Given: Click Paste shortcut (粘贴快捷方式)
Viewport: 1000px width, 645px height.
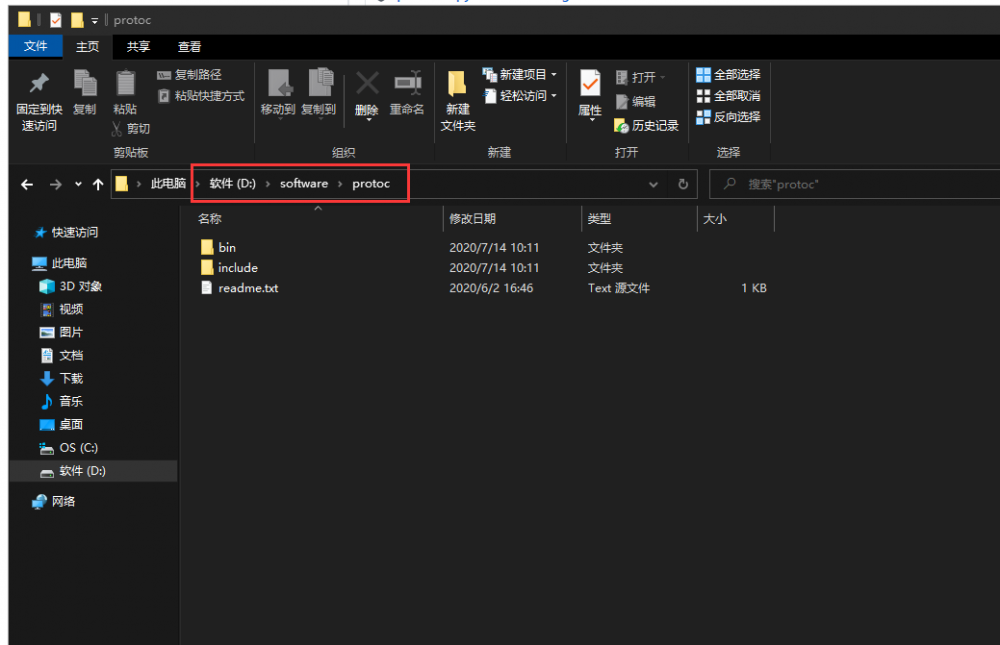Looking at the screenshot, I should click(201, 96).
